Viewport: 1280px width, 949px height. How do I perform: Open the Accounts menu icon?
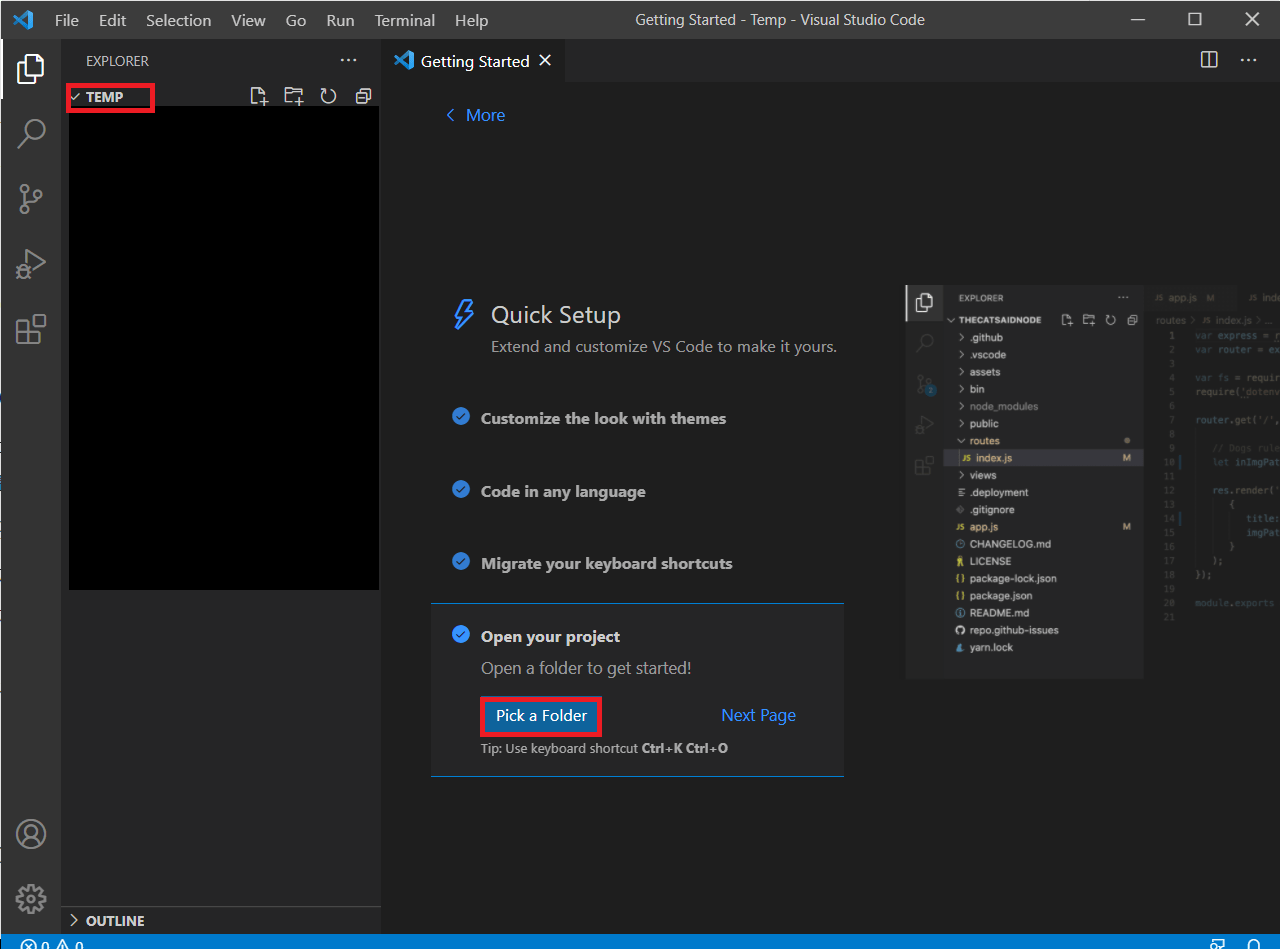click(x=31, y=834)
